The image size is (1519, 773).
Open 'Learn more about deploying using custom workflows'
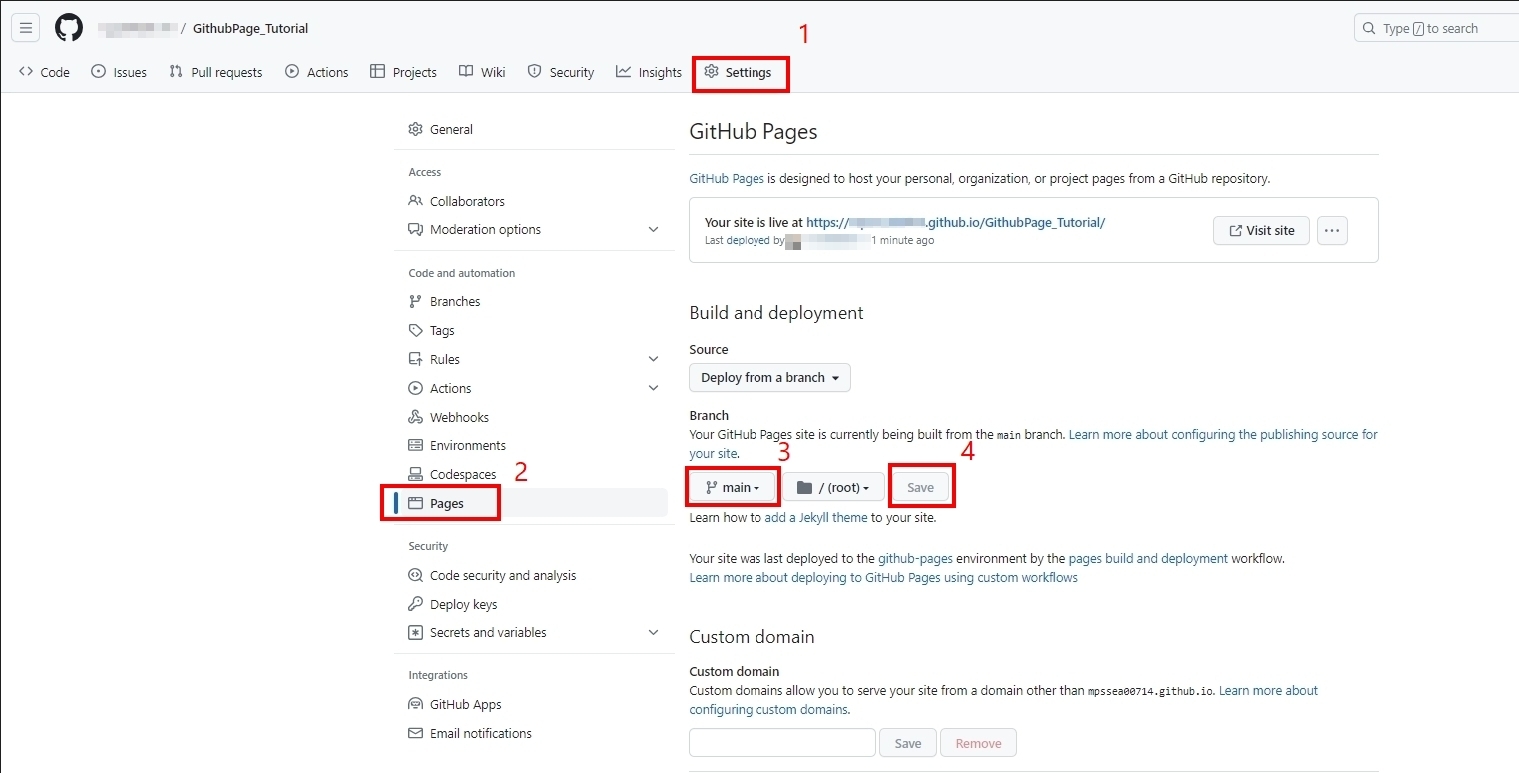tap(884, 577)
